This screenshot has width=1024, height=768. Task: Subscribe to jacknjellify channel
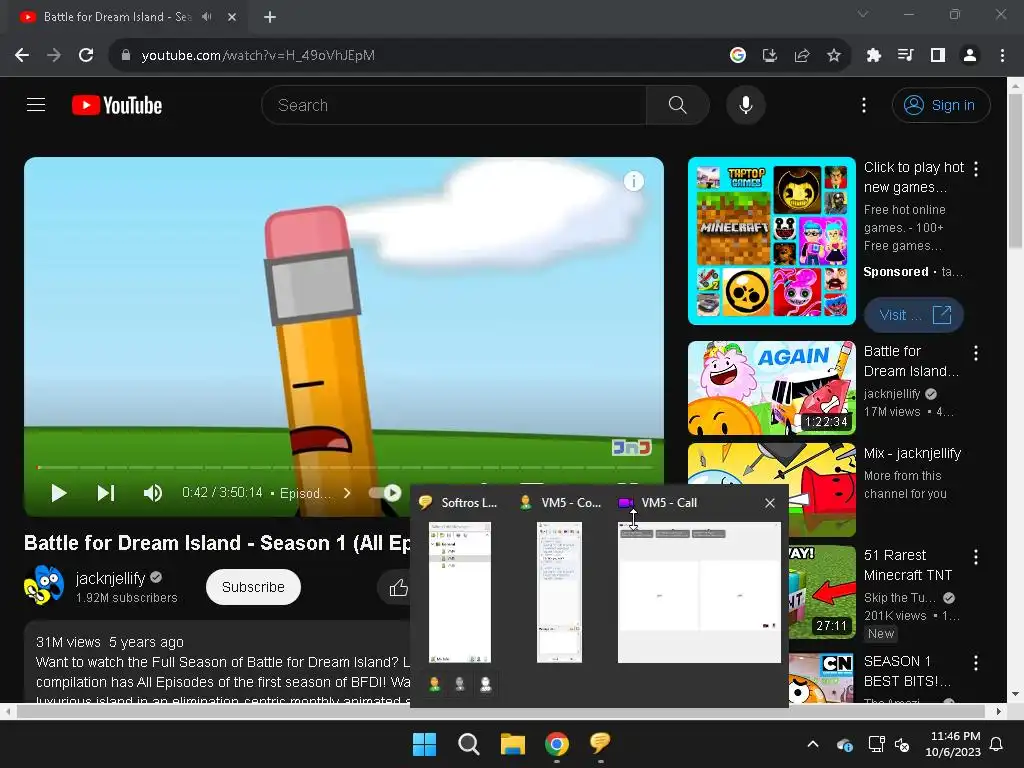tap(253, 587)
